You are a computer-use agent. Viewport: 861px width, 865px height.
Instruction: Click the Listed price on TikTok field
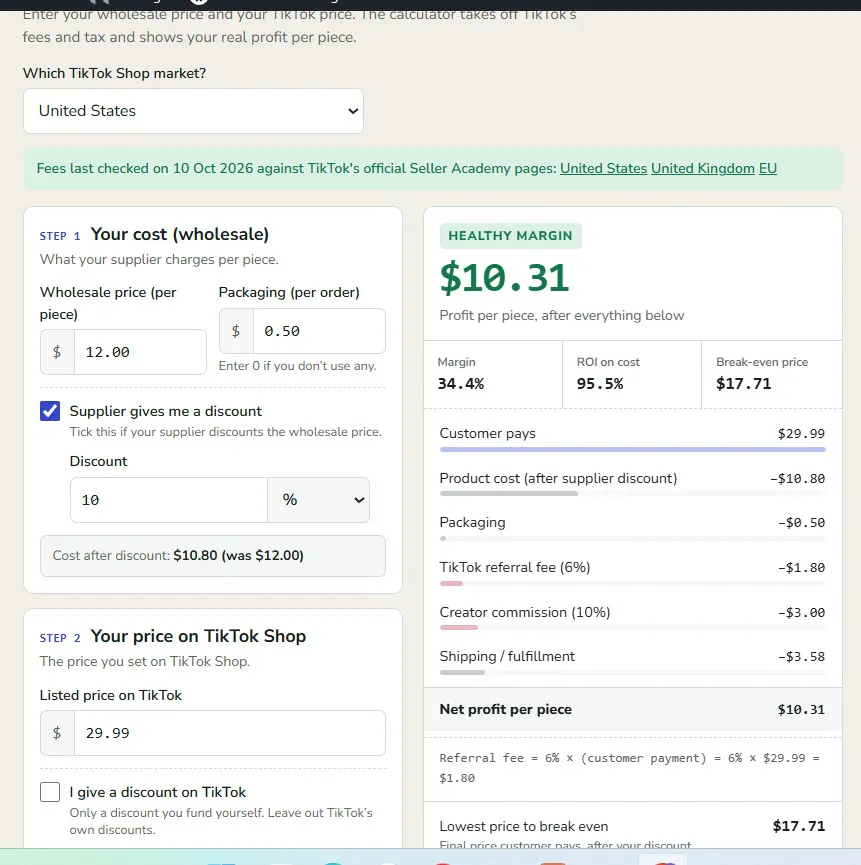(x=229, y=733)
